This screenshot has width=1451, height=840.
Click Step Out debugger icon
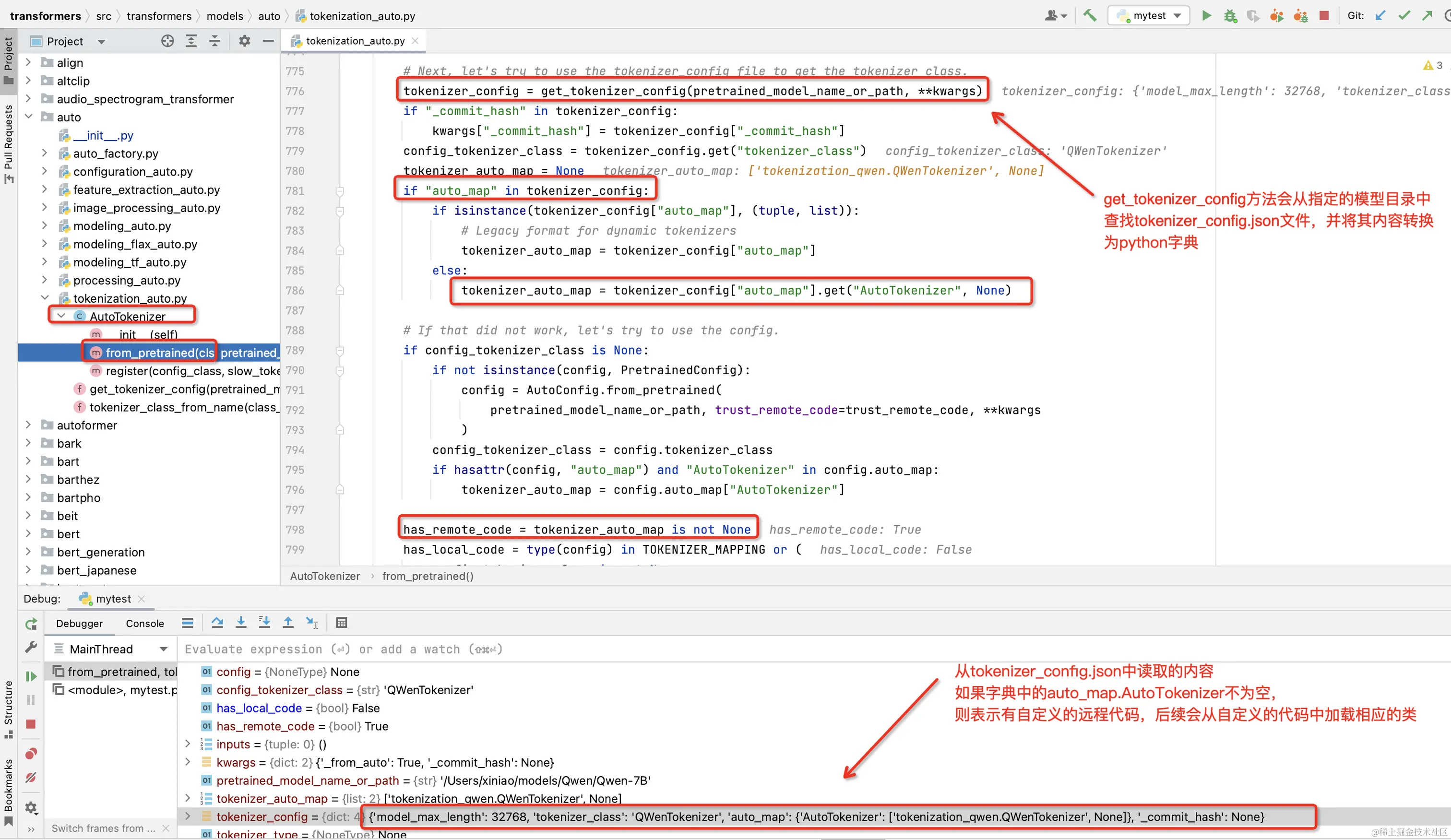click(288, 622)
